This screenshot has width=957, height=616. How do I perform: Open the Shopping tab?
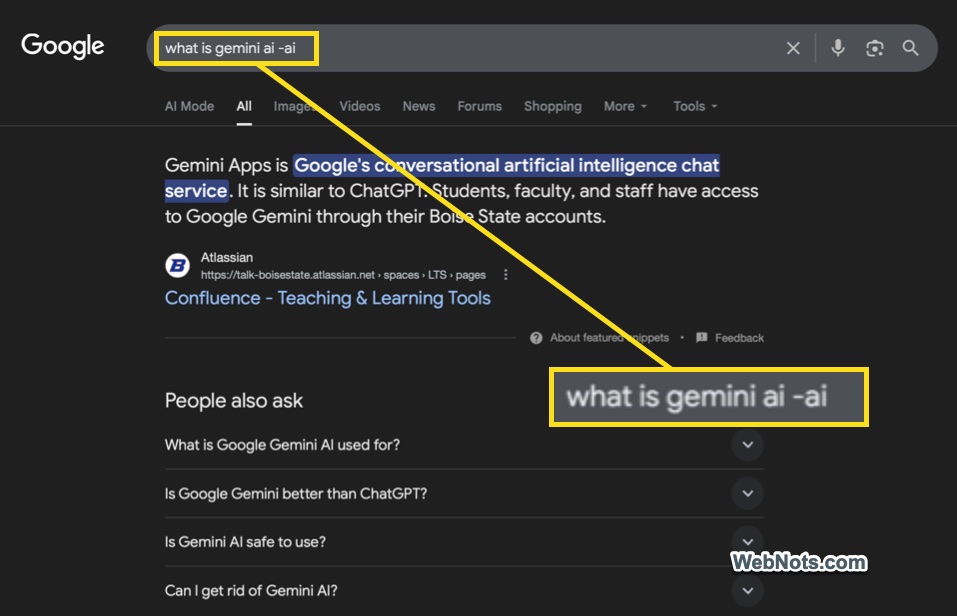[x=552, y=106]
